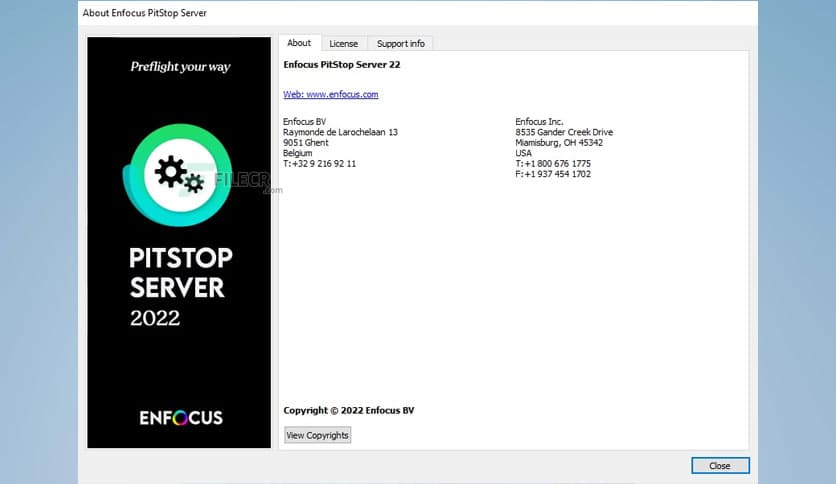Click the Enfocus logo on the banner
836x484 pixels.
tap(181, 417)
